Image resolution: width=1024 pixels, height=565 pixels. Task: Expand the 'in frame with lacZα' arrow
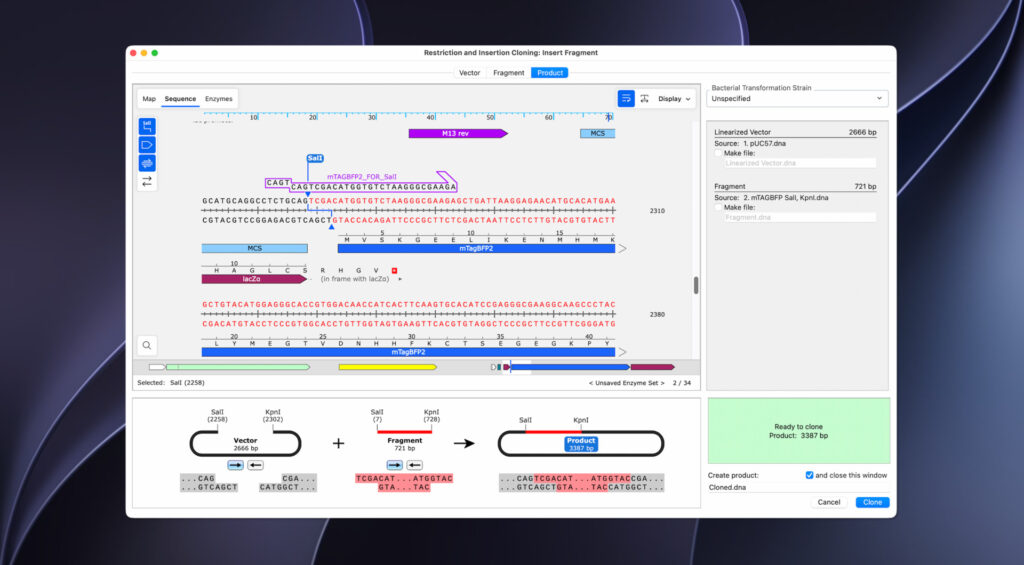click(400, 279)
